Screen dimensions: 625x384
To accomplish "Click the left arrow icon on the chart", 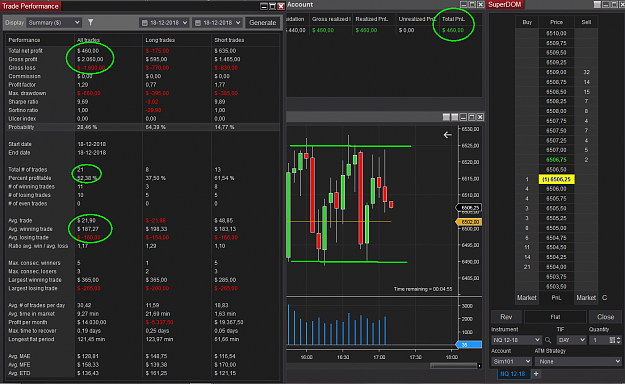I will coord(448,135).
